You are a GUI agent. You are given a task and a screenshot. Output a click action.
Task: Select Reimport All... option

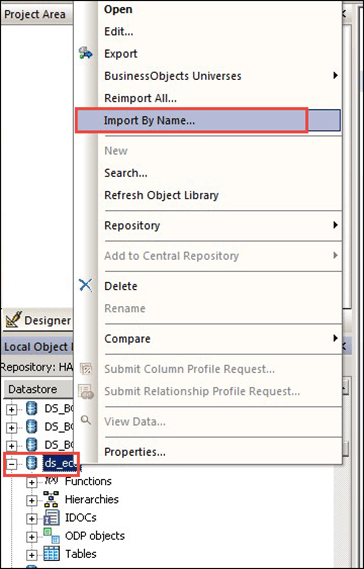[x=140, y=98]
